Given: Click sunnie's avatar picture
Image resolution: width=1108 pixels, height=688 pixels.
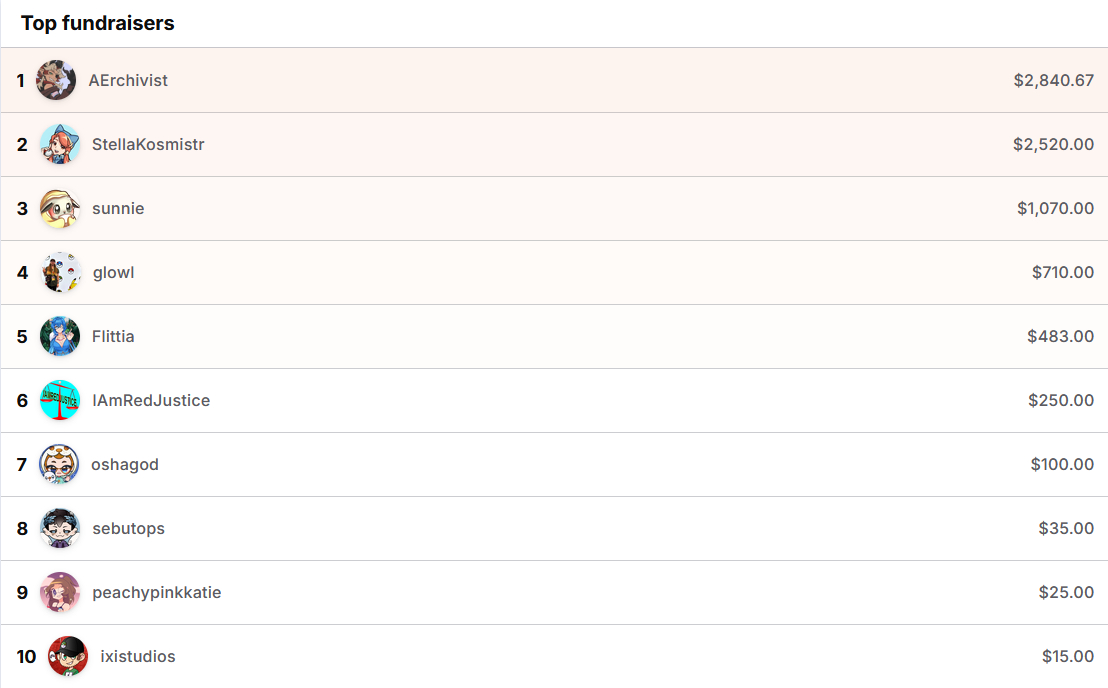Looking at the screenshot, I should tap(60, 208).
